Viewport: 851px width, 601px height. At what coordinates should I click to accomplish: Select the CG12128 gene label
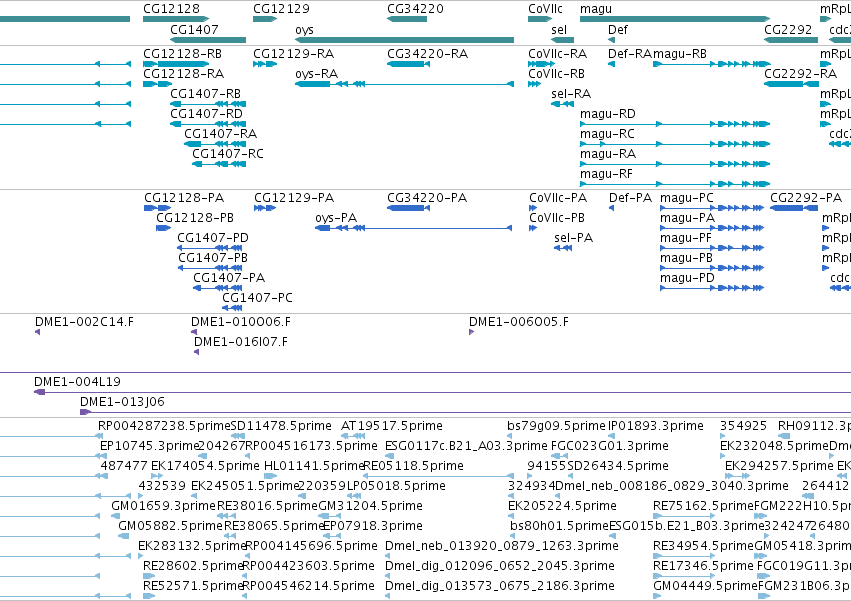(x=172, y=9)
